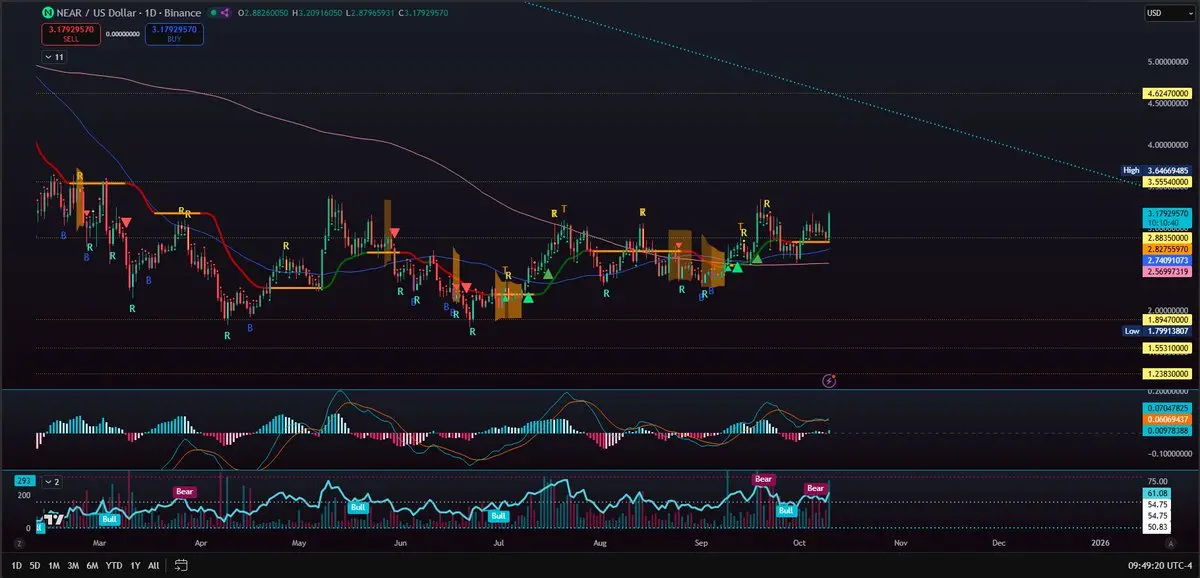Click the orange 2.82755970 price label

coord(1166,247)
